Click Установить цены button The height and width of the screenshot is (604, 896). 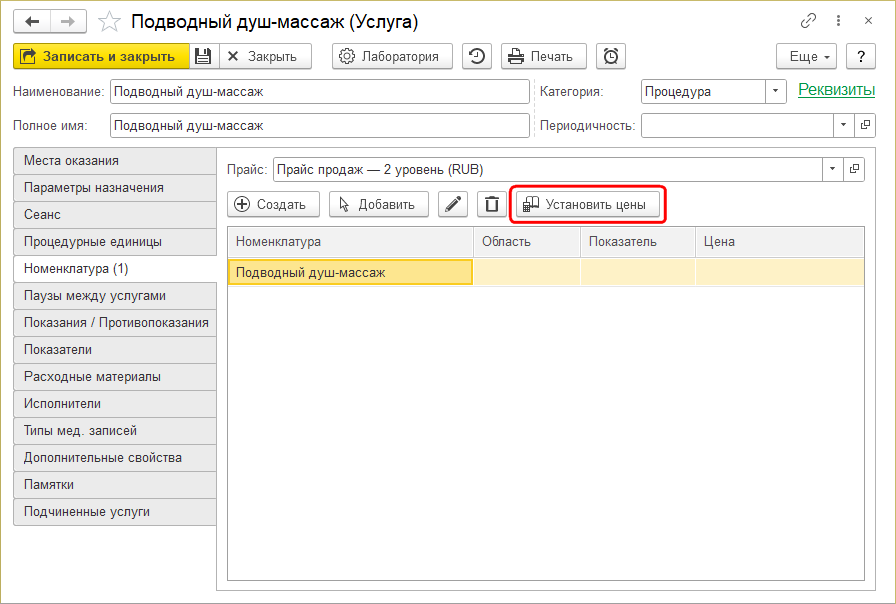[588, 204]
